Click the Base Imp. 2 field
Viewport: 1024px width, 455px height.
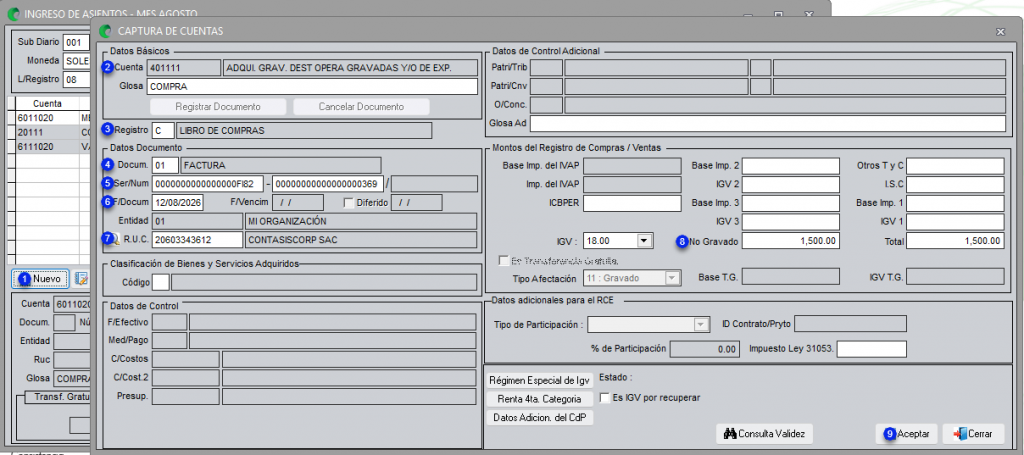(790, 166)
